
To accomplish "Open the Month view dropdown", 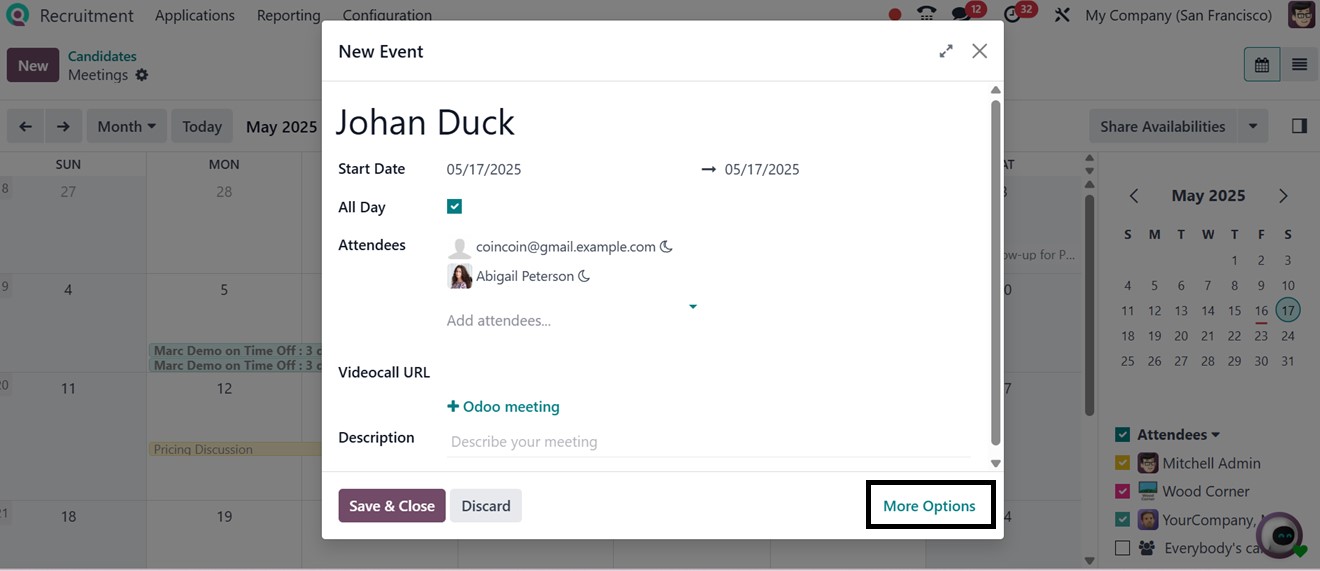I will click(x=127, y=126).
